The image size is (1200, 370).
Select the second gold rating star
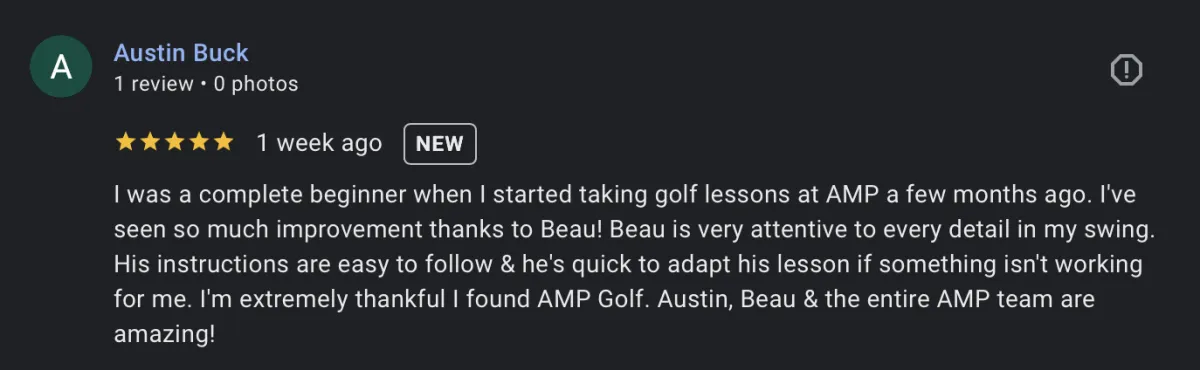(150, 143)
